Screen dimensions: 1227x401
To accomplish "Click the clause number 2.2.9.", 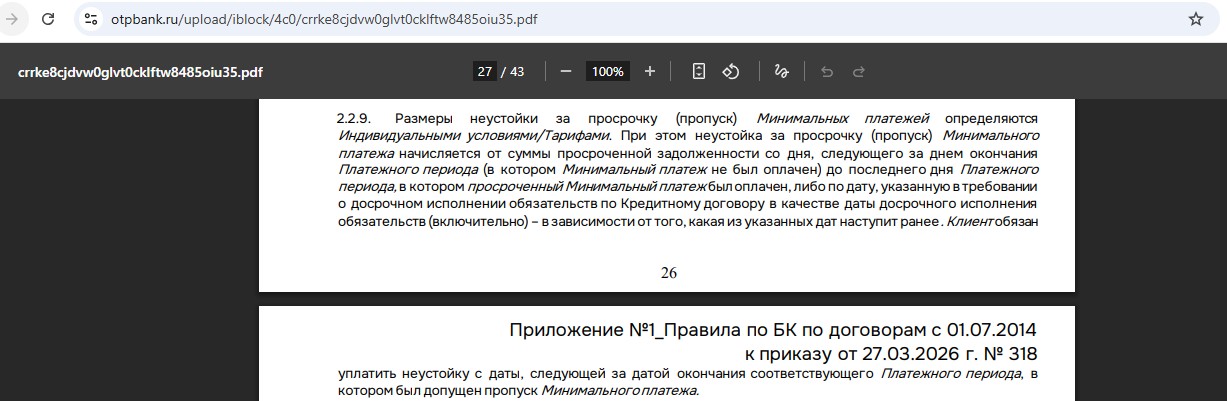I will 354,119.
